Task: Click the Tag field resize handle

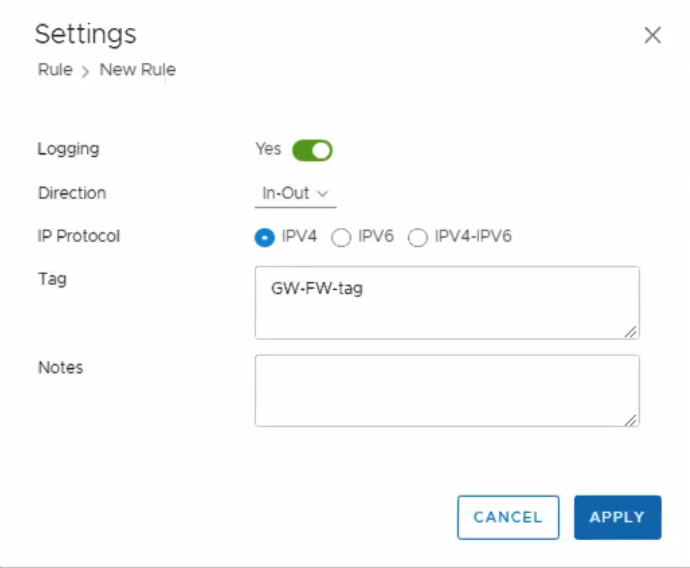Action: click(x=632, y=331)
